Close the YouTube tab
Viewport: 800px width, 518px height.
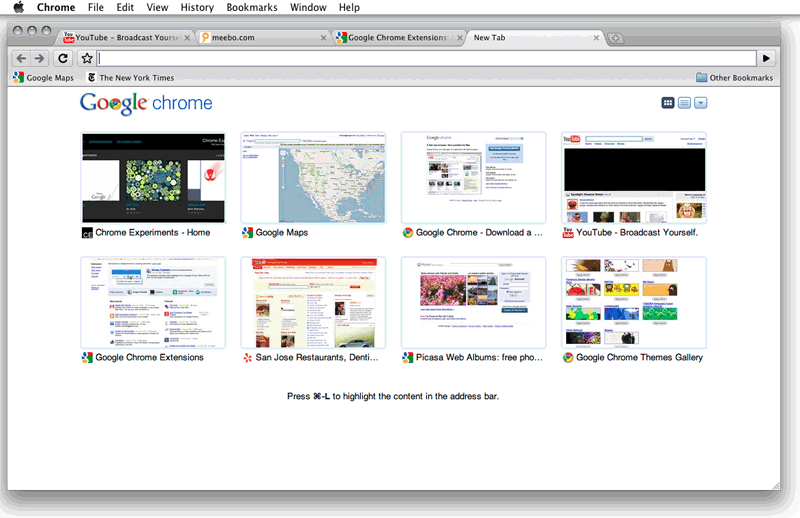[187, 38]
